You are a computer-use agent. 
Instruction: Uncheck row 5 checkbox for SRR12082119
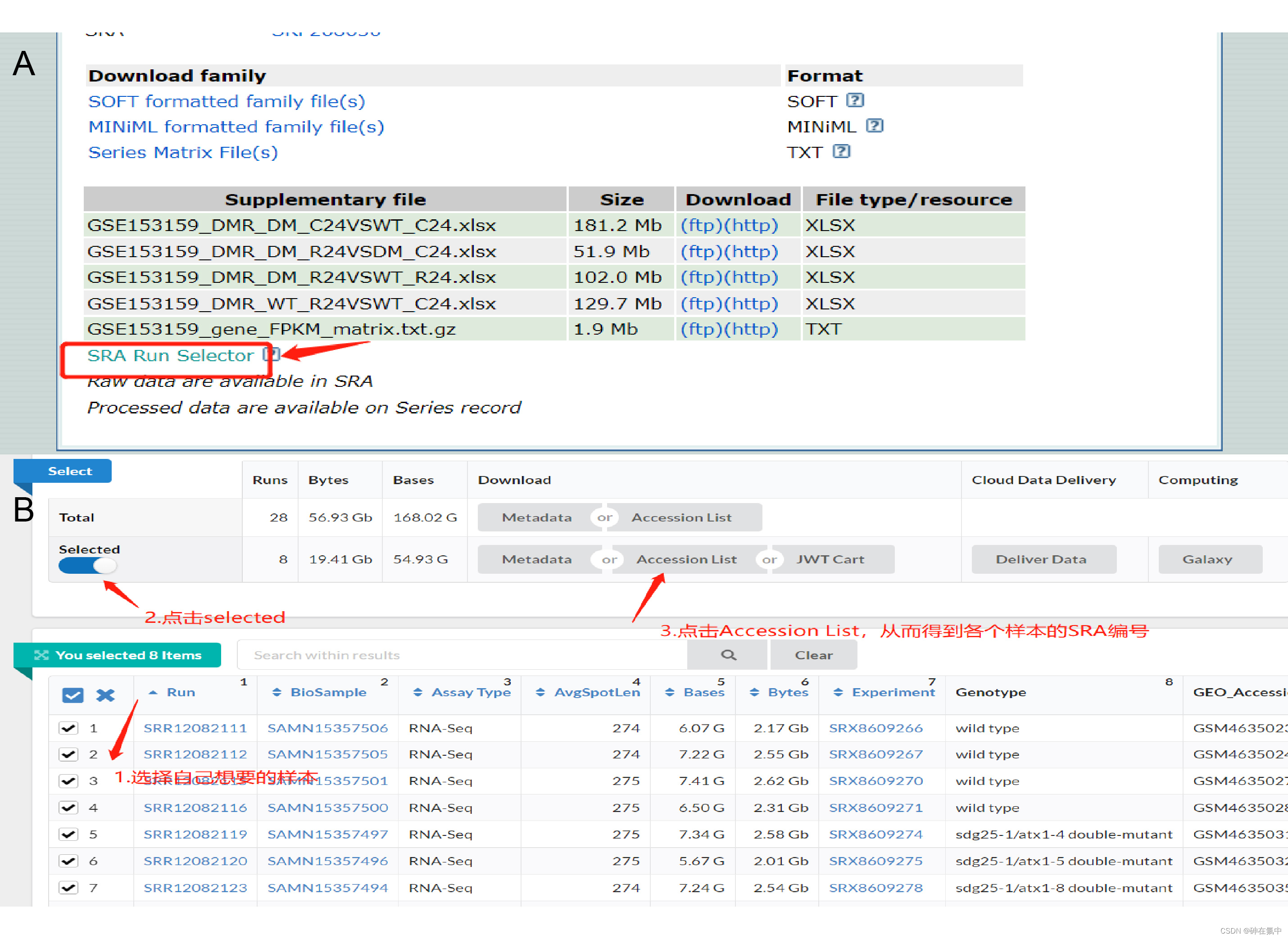point(69,834)
